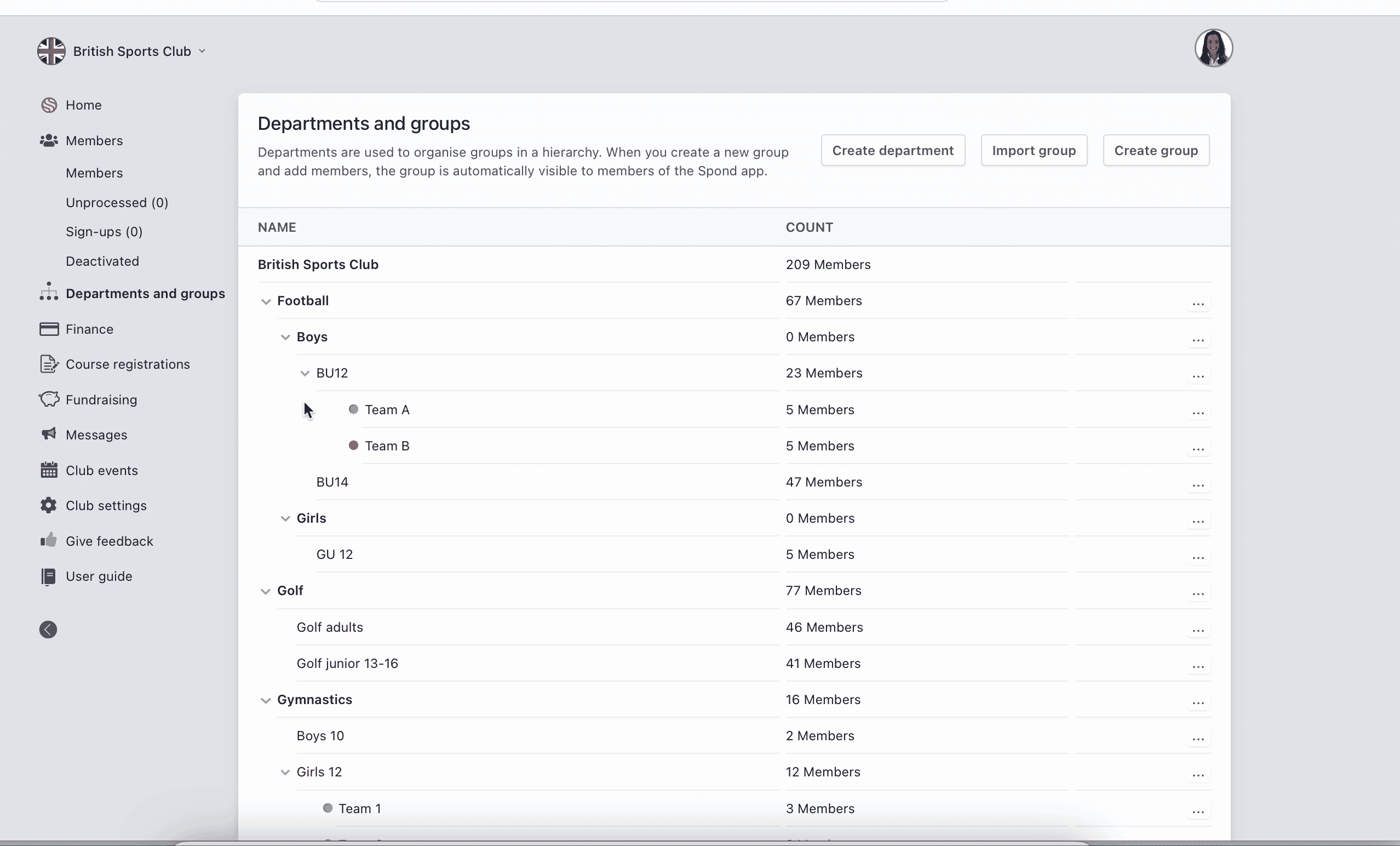Click the Import group button
Viewport: 1400px width, 846px height.
[x=1033, y=150]
